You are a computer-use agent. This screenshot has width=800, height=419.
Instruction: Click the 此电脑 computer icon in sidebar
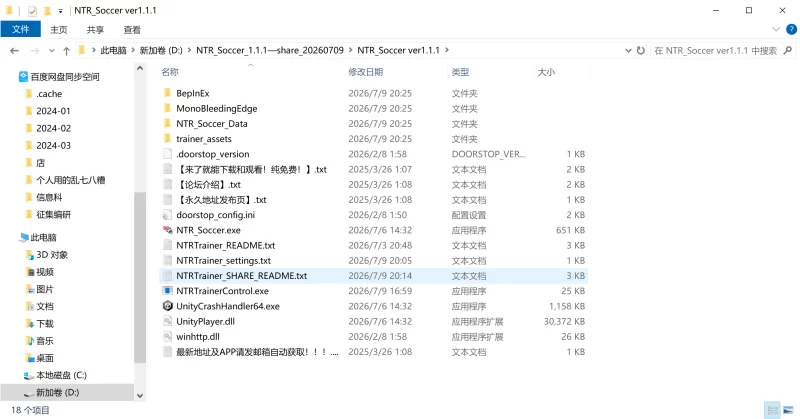pos(24,237)
